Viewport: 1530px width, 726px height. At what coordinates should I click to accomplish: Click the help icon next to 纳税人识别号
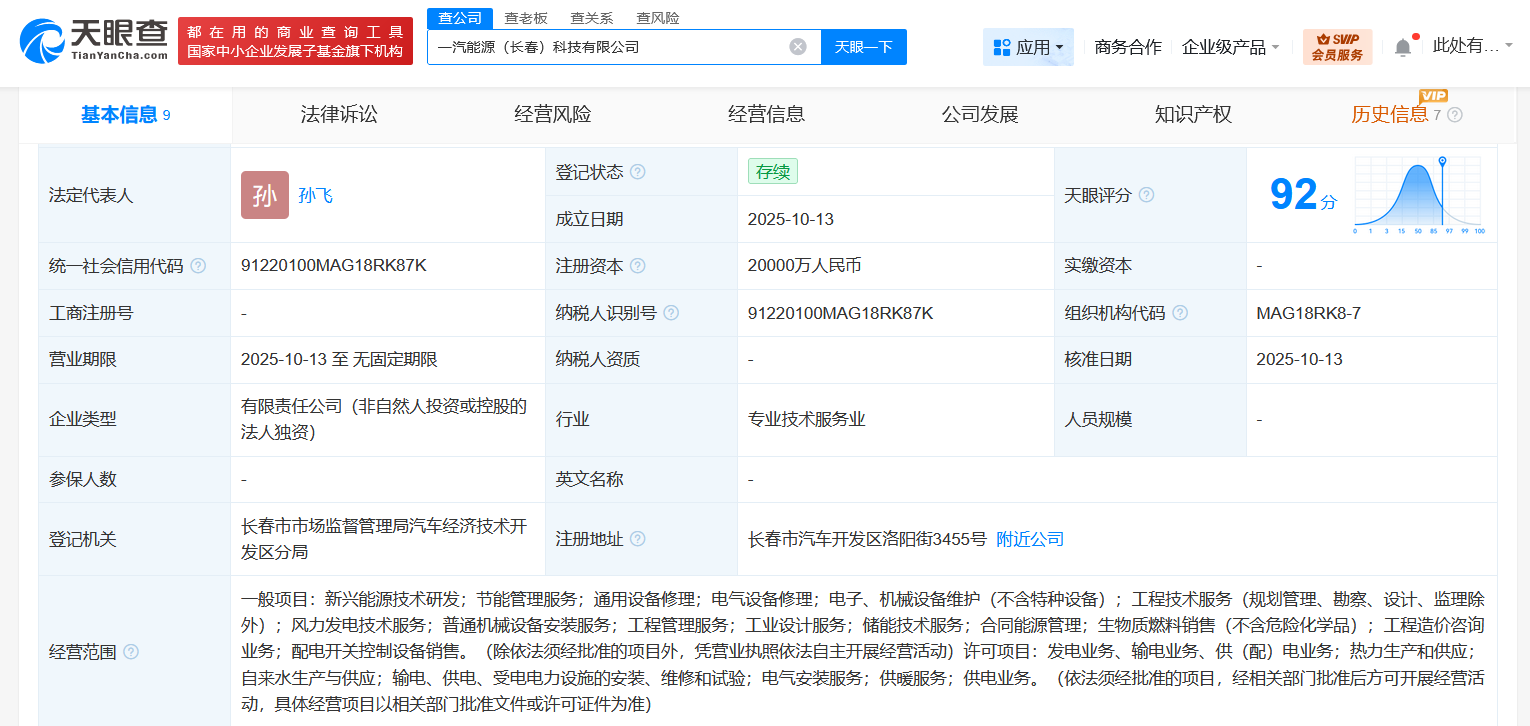(x=672, y=312)
